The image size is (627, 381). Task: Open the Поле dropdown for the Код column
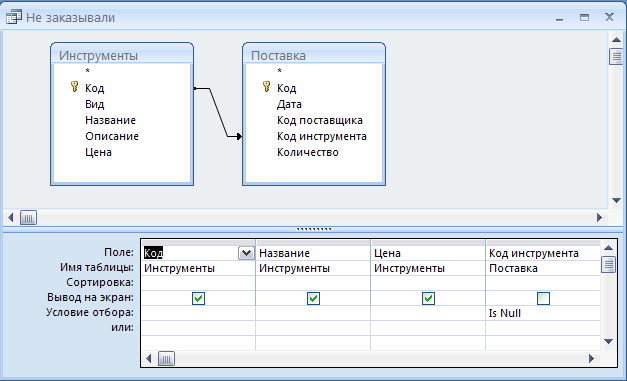pyautogui.click(x=246, y=253)
